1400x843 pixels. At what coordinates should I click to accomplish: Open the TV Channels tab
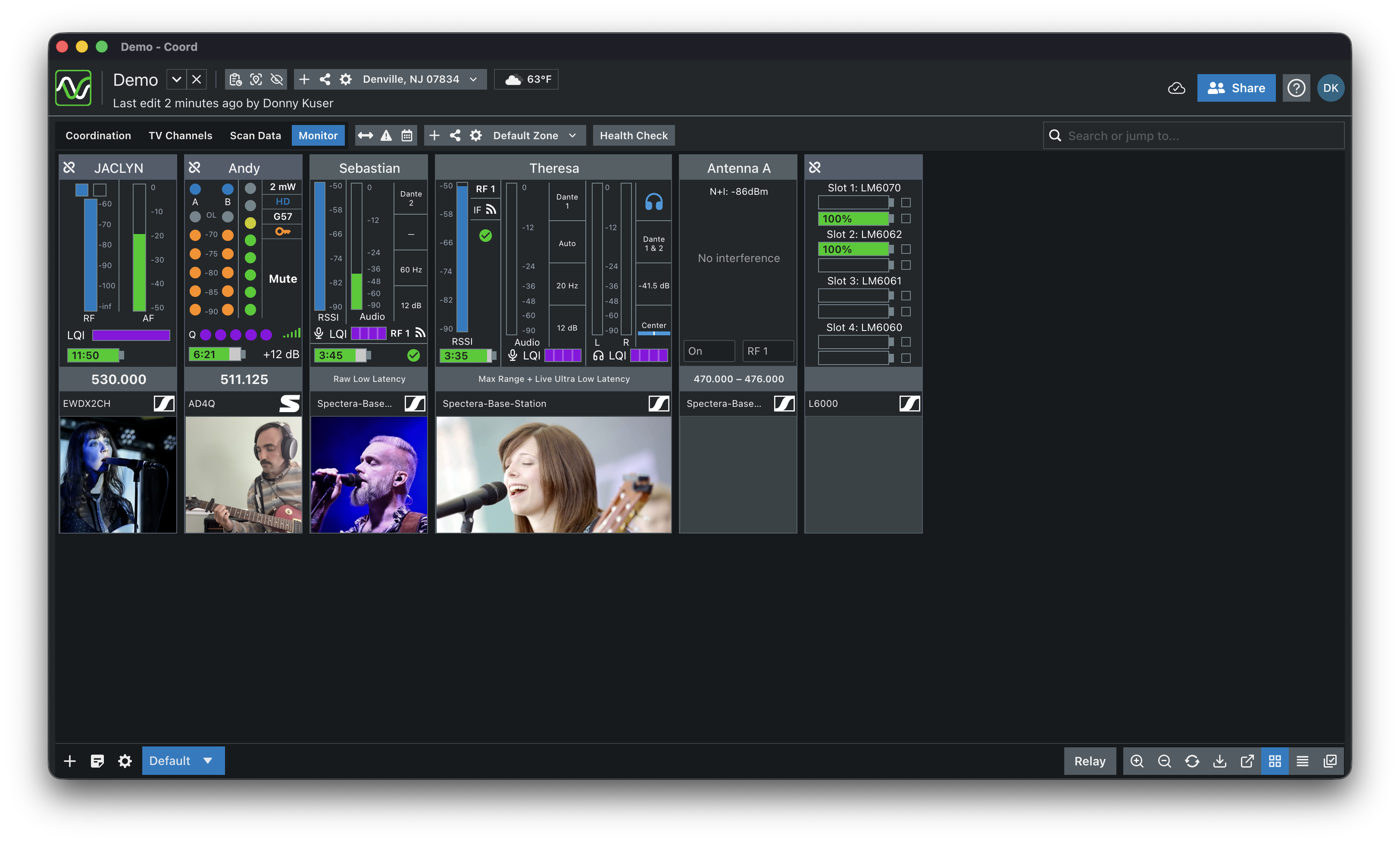point(180,136)
